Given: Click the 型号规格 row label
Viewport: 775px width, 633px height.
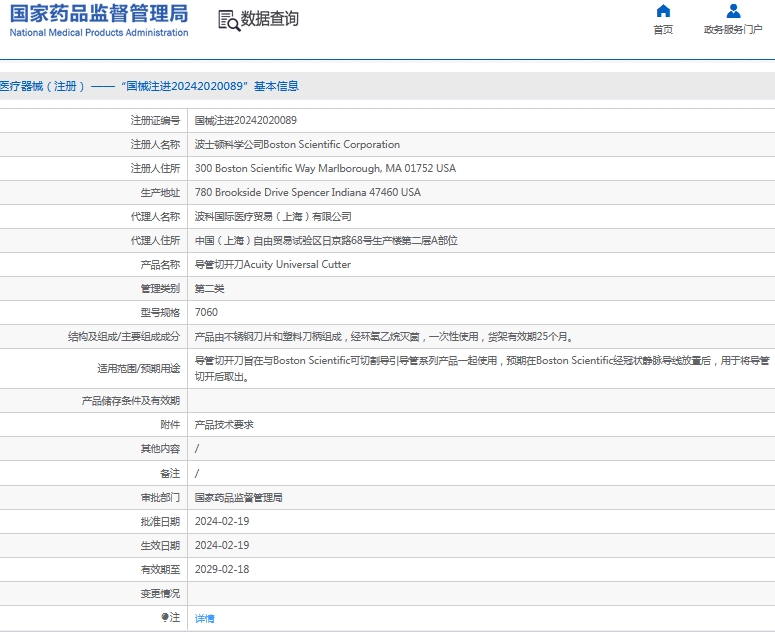Looking at the screenshot, I should [x=160, y=312].
